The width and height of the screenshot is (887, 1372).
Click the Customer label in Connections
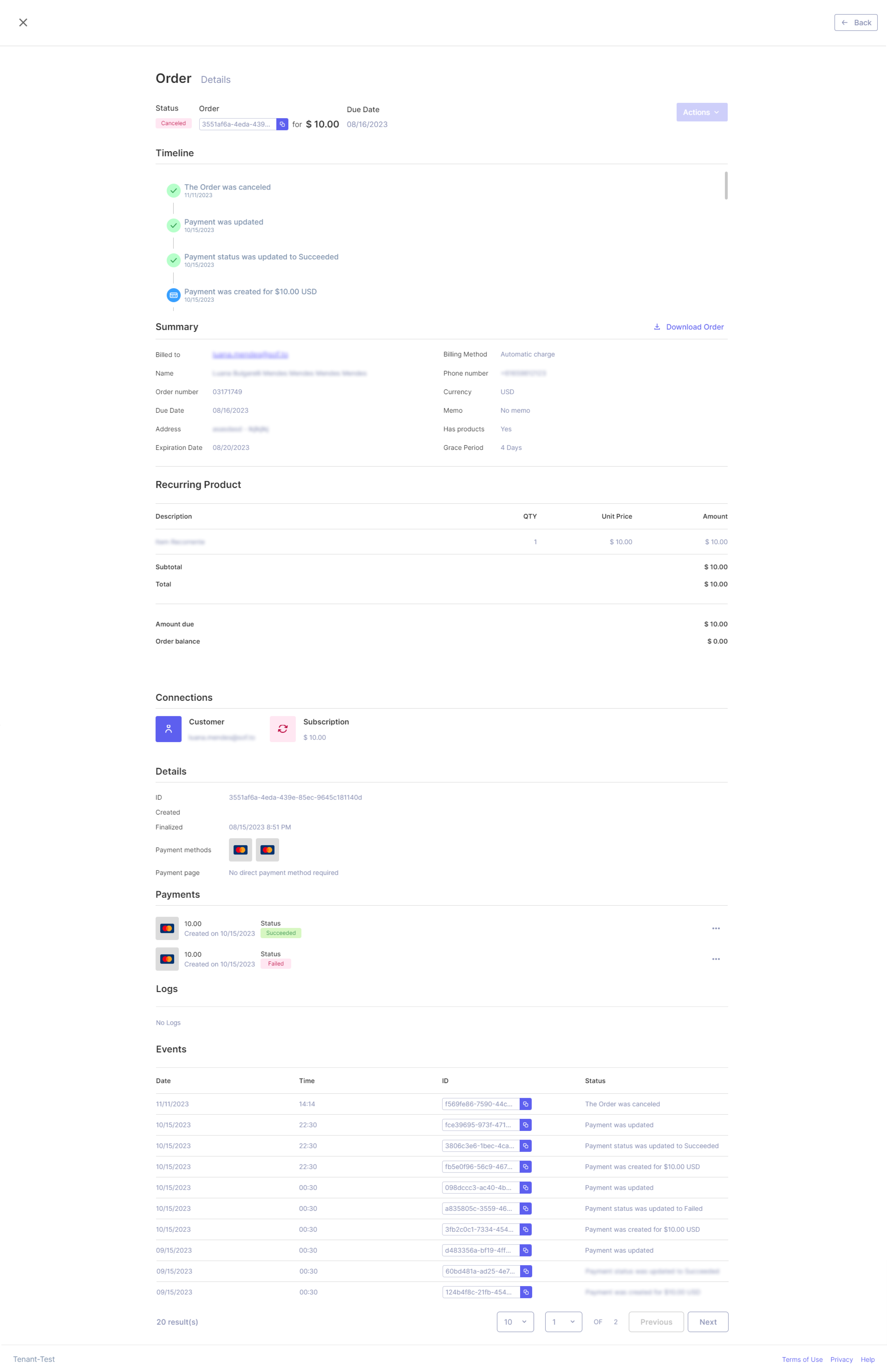coord(206,722)
